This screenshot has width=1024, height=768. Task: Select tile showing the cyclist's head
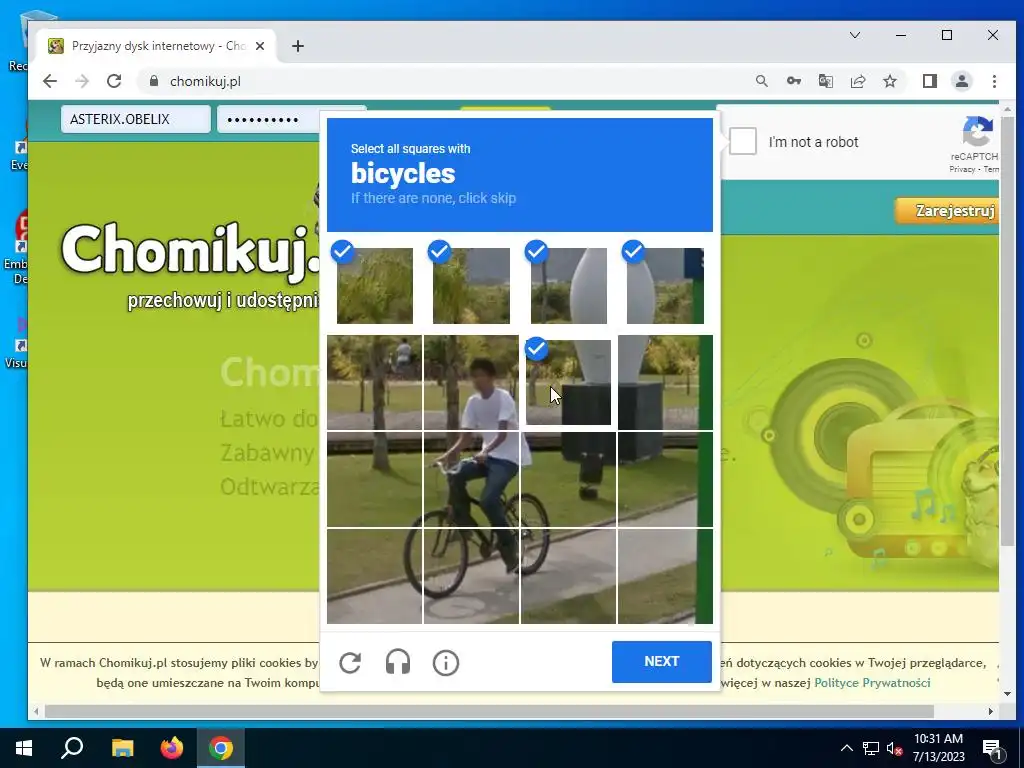[472, 382]
